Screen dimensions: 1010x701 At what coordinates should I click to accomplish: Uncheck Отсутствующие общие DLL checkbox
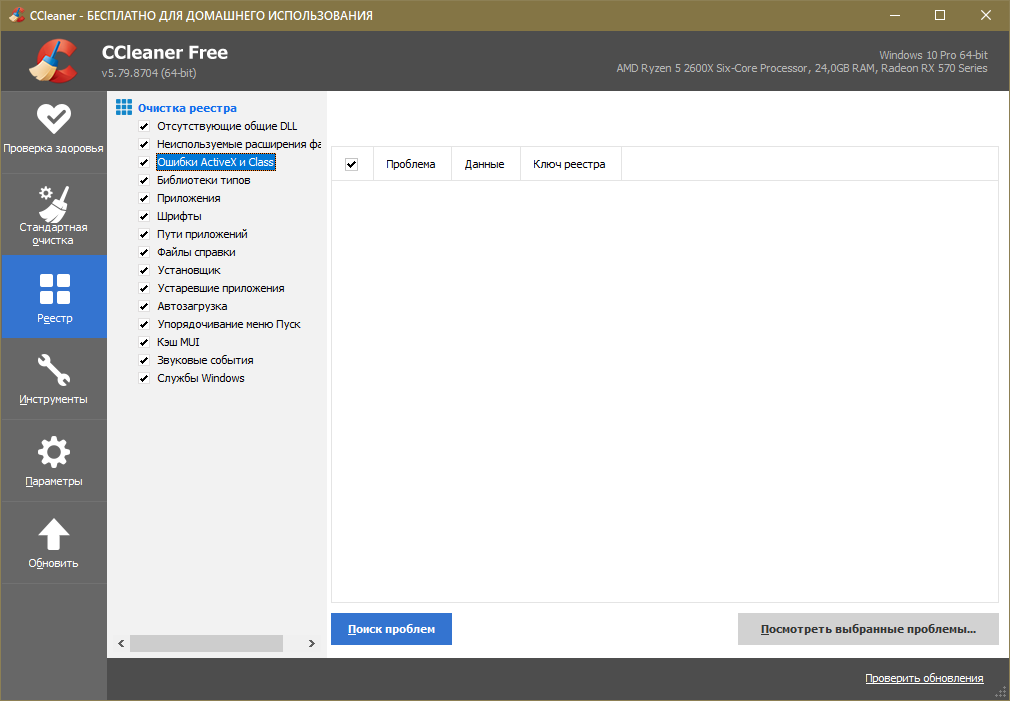pos(144,127)
